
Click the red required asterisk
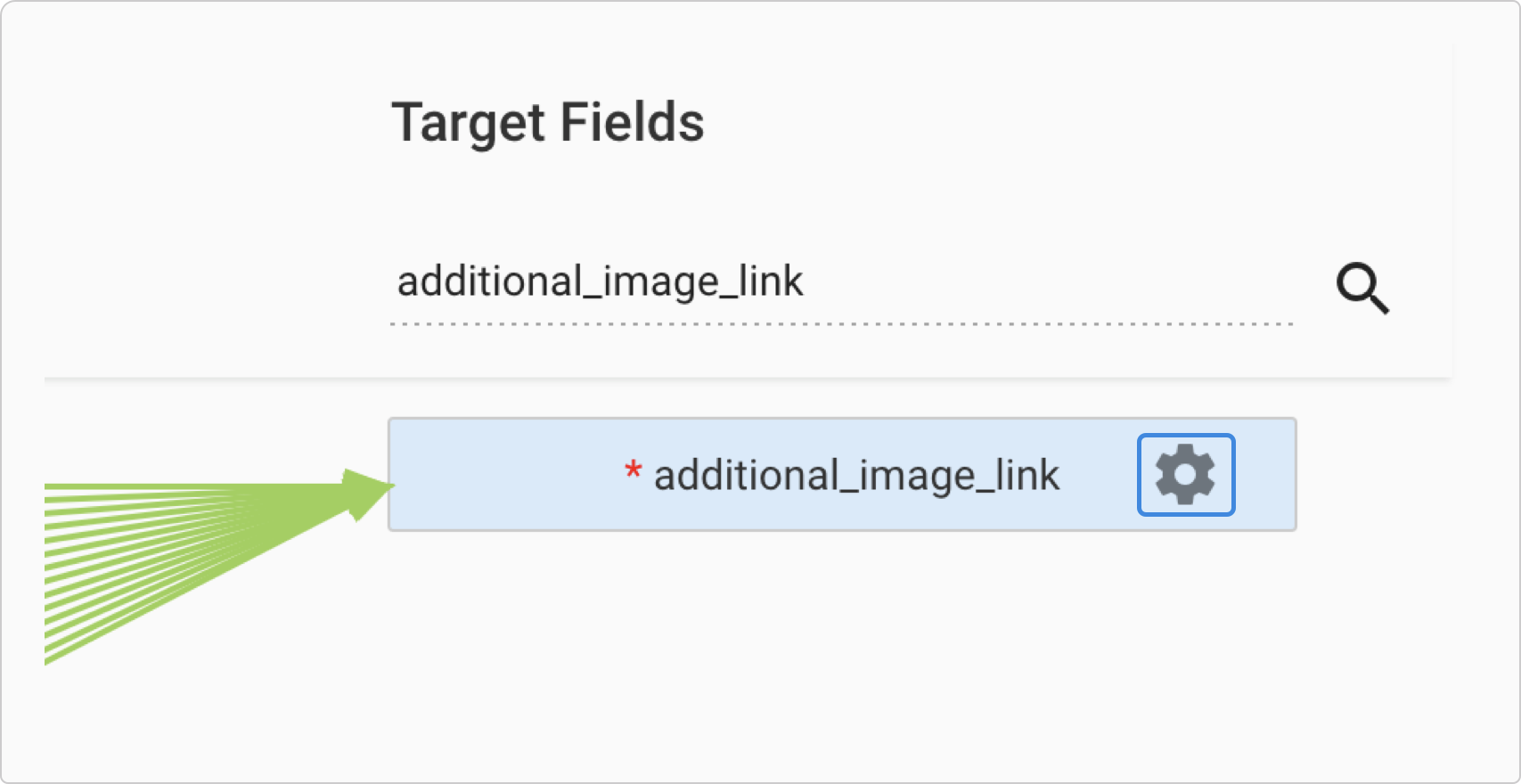[x=633, y=470]
